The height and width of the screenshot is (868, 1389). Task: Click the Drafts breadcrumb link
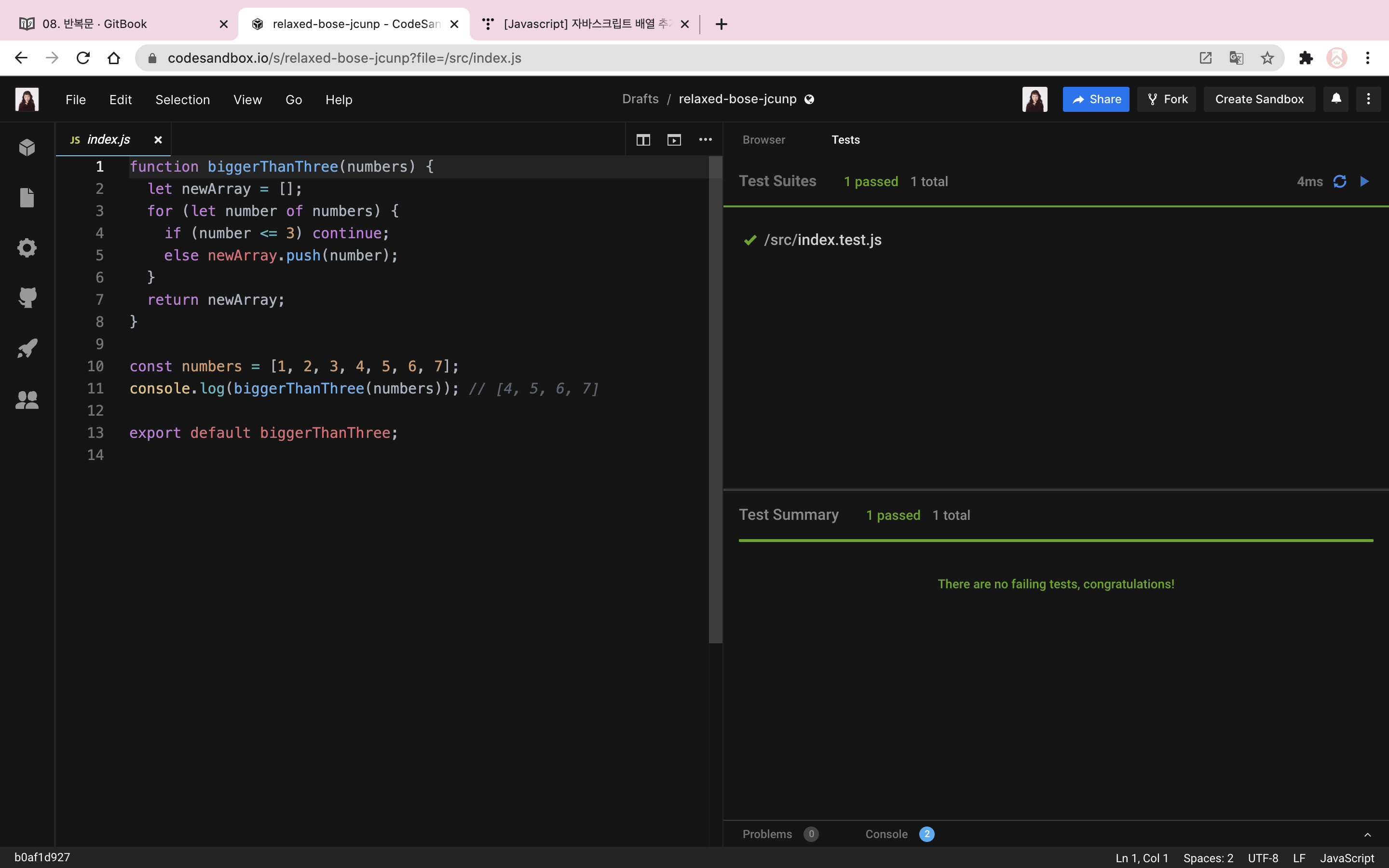640,99
